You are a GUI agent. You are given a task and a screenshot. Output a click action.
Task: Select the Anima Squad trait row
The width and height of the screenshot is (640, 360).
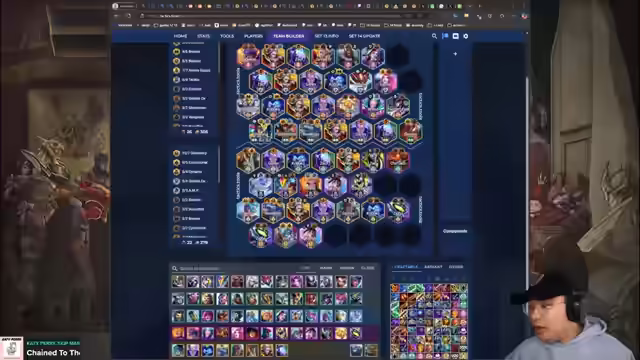(192, 70)
